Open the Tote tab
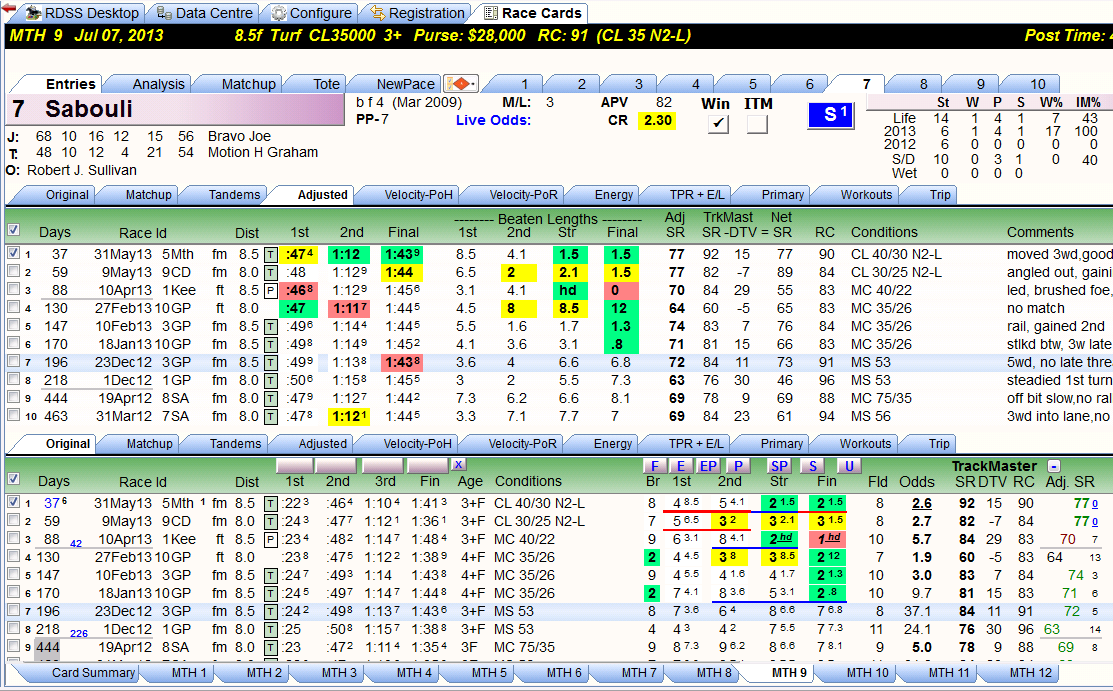Screen dimensions: 1113x691 [x=327, y=84]
